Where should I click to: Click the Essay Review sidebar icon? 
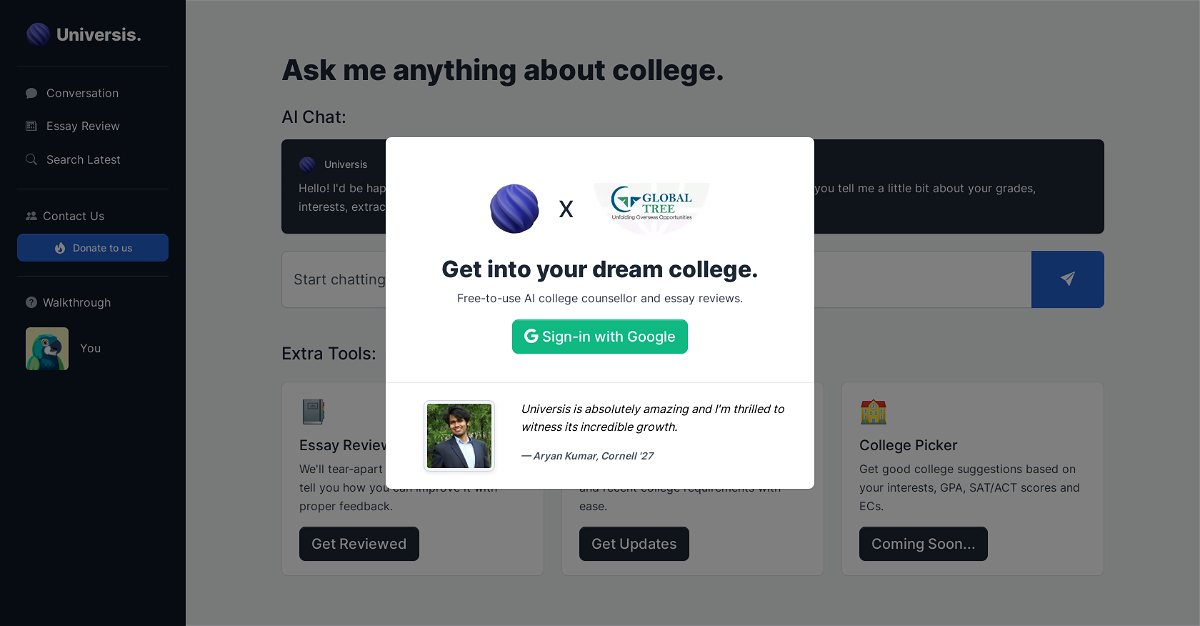click(x=32, y=126)
